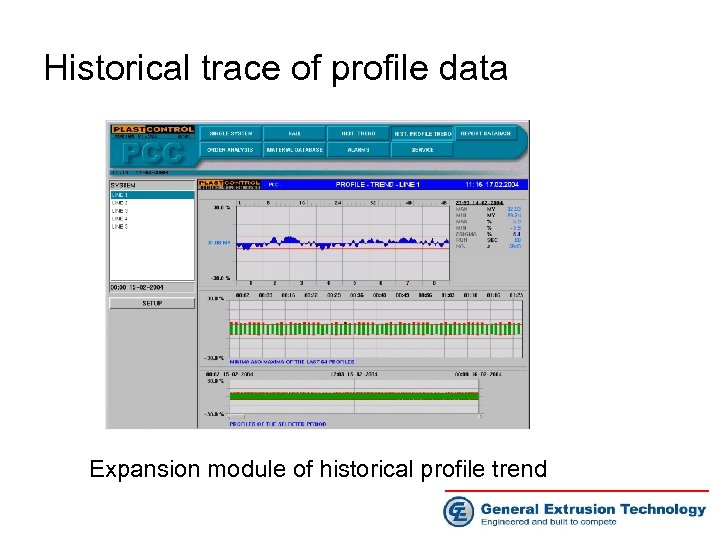Click the green selected period overview chart
The image size is (720, 540).
point(354,396)
